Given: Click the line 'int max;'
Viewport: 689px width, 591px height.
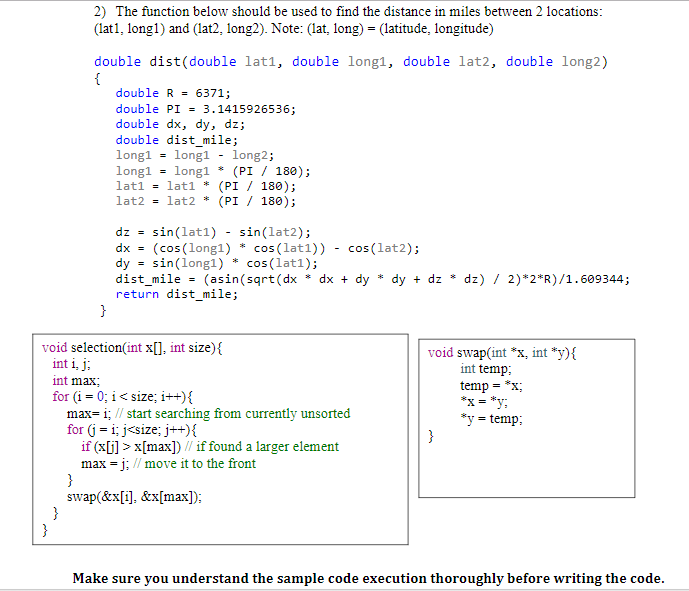Looking at the screenshot, I should [x=76, y=381].
